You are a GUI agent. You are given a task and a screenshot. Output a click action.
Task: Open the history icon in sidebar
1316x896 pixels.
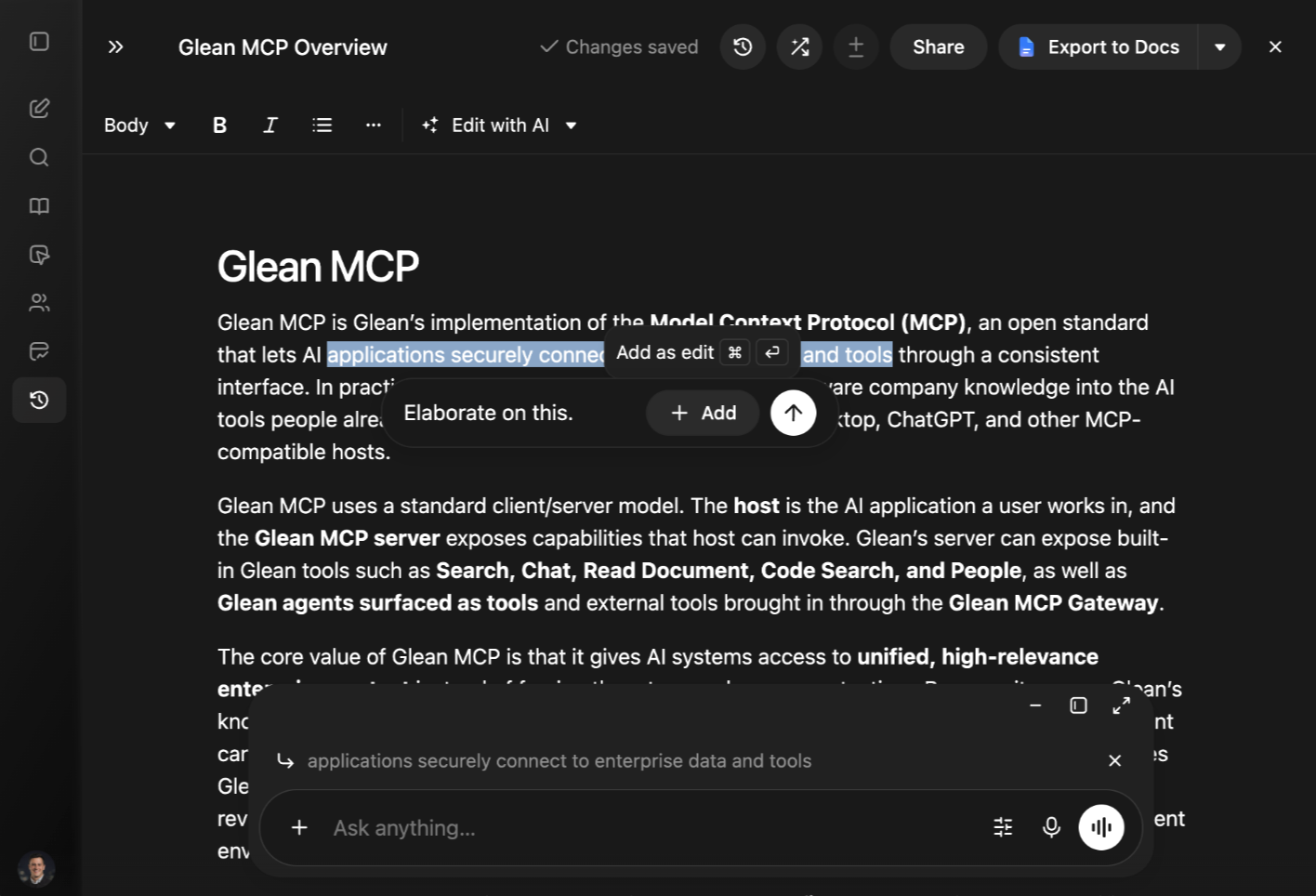tap(39, 400)
